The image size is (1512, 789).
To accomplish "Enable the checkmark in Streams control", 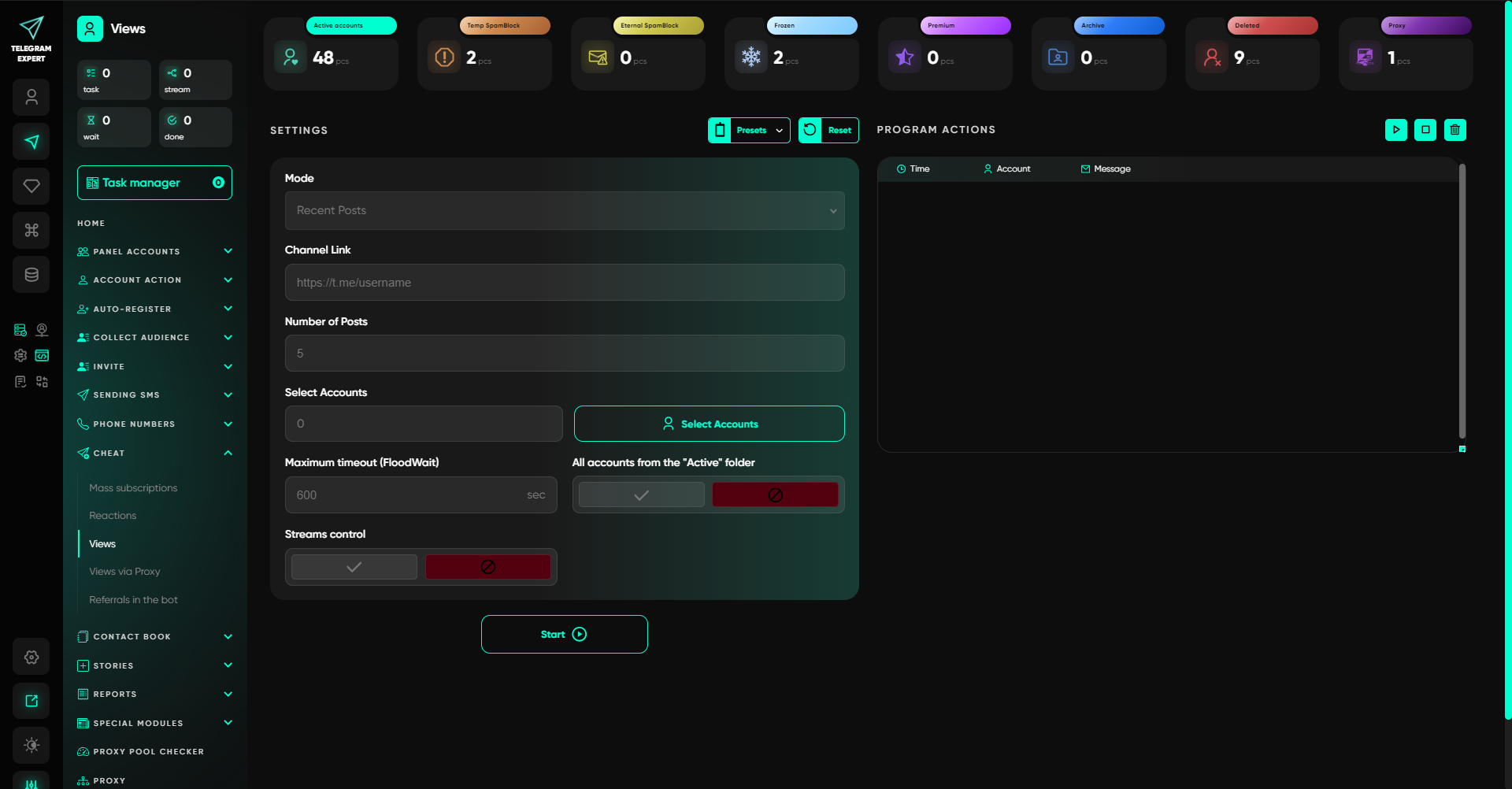I will pos(354,566).
